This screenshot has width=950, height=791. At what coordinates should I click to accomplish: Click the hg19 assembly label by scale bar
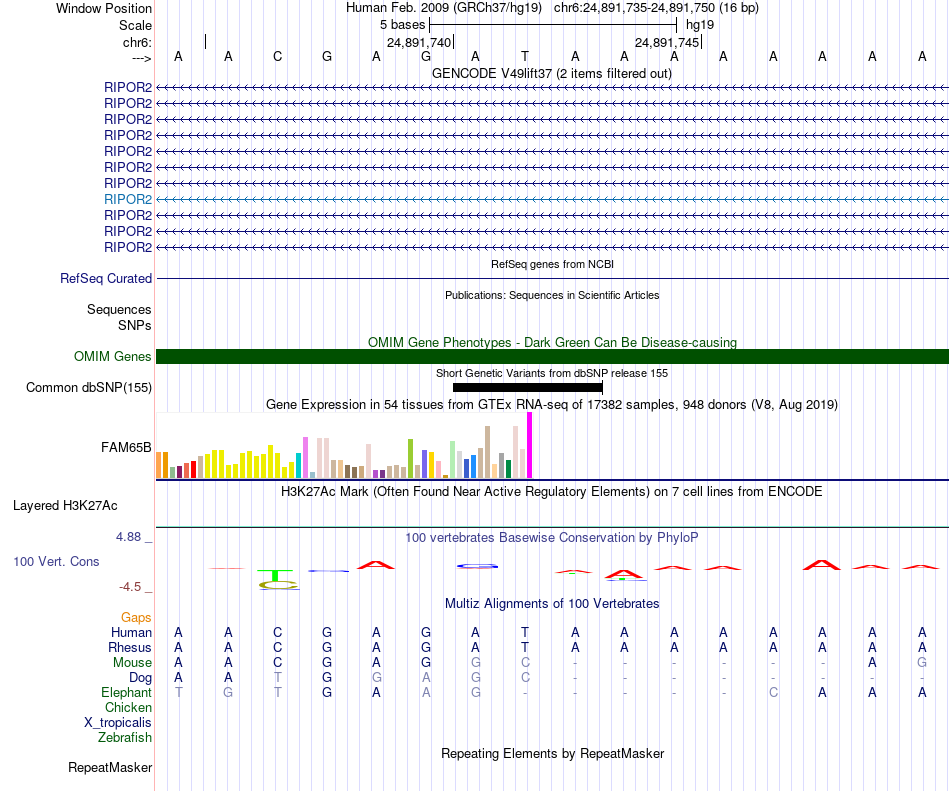(700, 25)
